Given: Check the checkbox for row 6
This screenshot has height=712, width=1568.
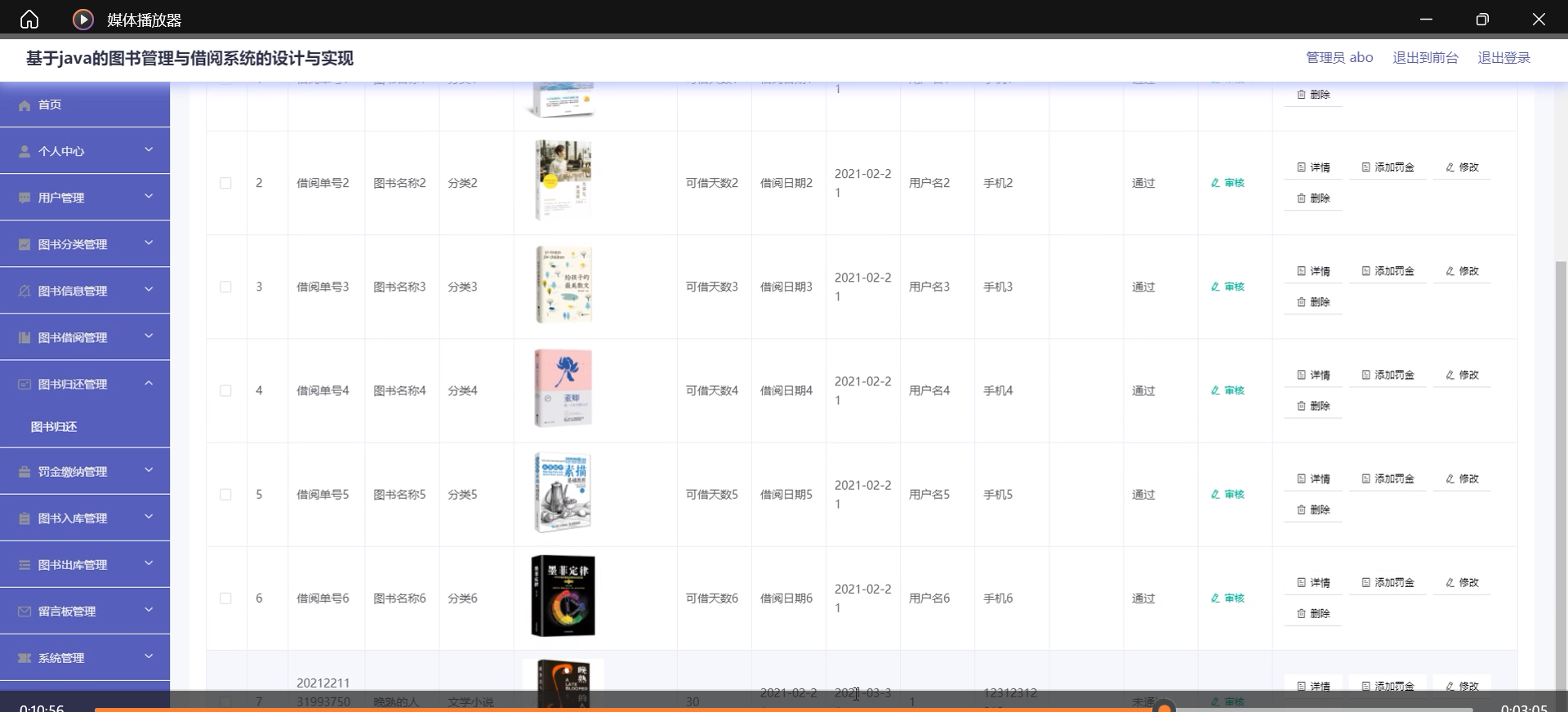Looking at the screenshot, I should [x=225, y=598].
